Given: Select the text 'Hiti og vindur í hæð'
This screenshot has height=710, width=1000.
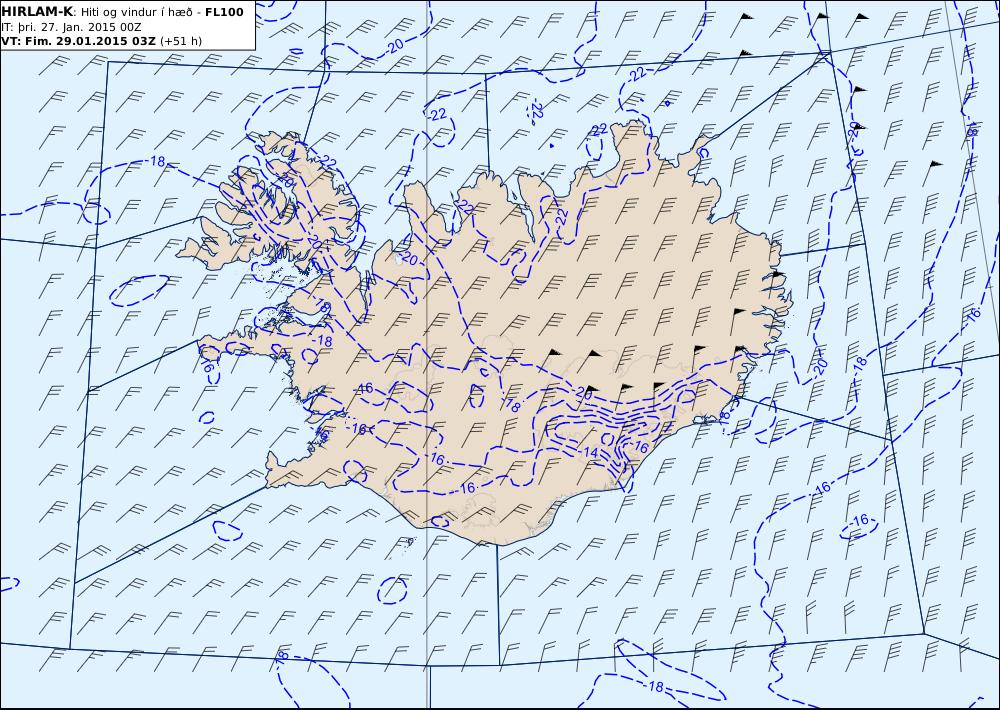Looking at the screenshot, I should pyautogui.click(x=136, y=13).
